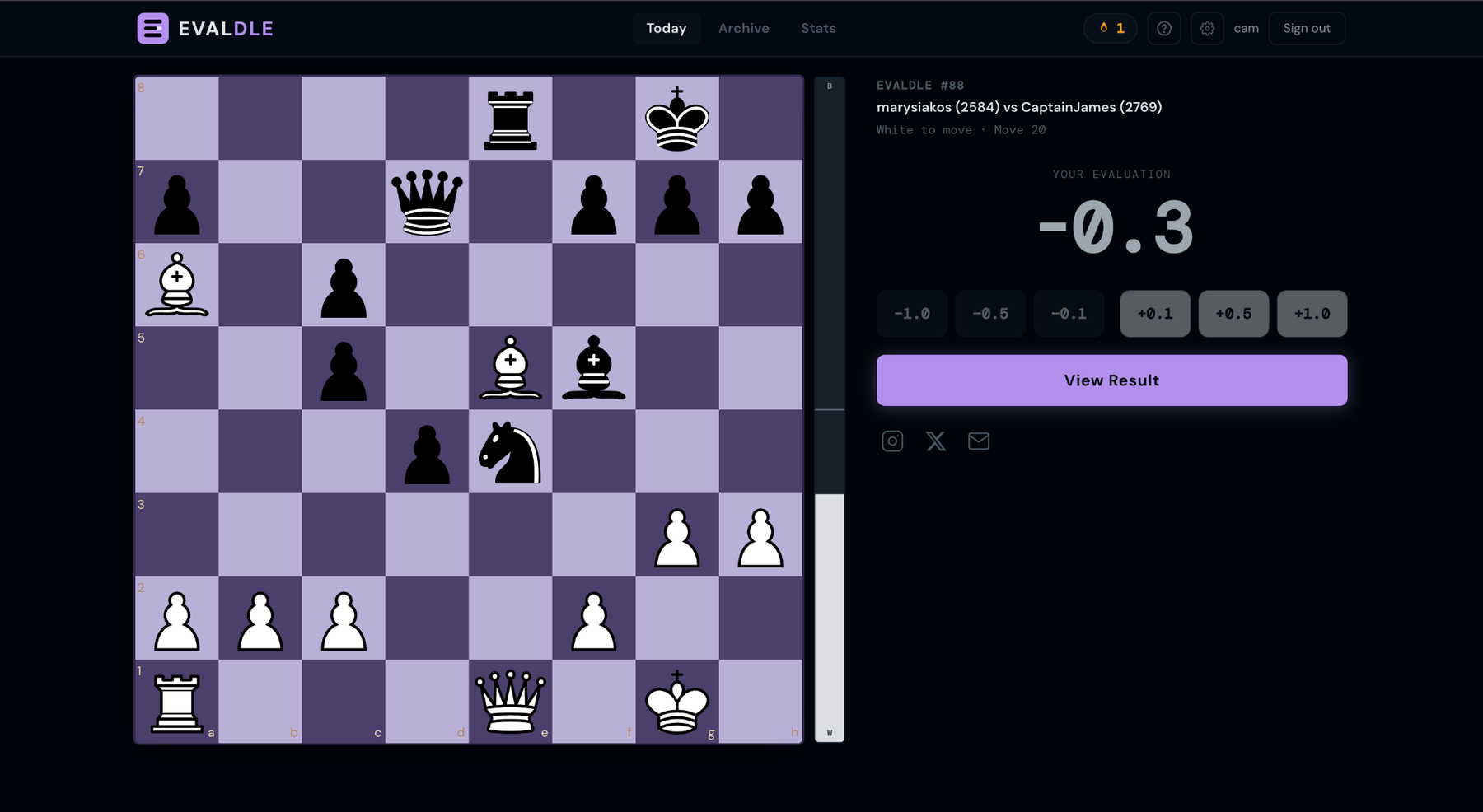Decrease evaluation by 0.5

[990, 314]
